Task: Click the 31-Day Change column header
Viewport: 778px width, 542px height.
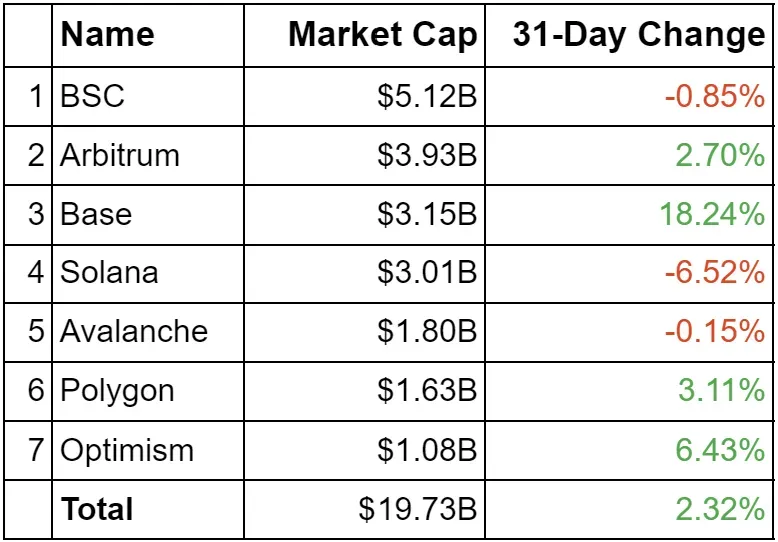Action: 638,36
